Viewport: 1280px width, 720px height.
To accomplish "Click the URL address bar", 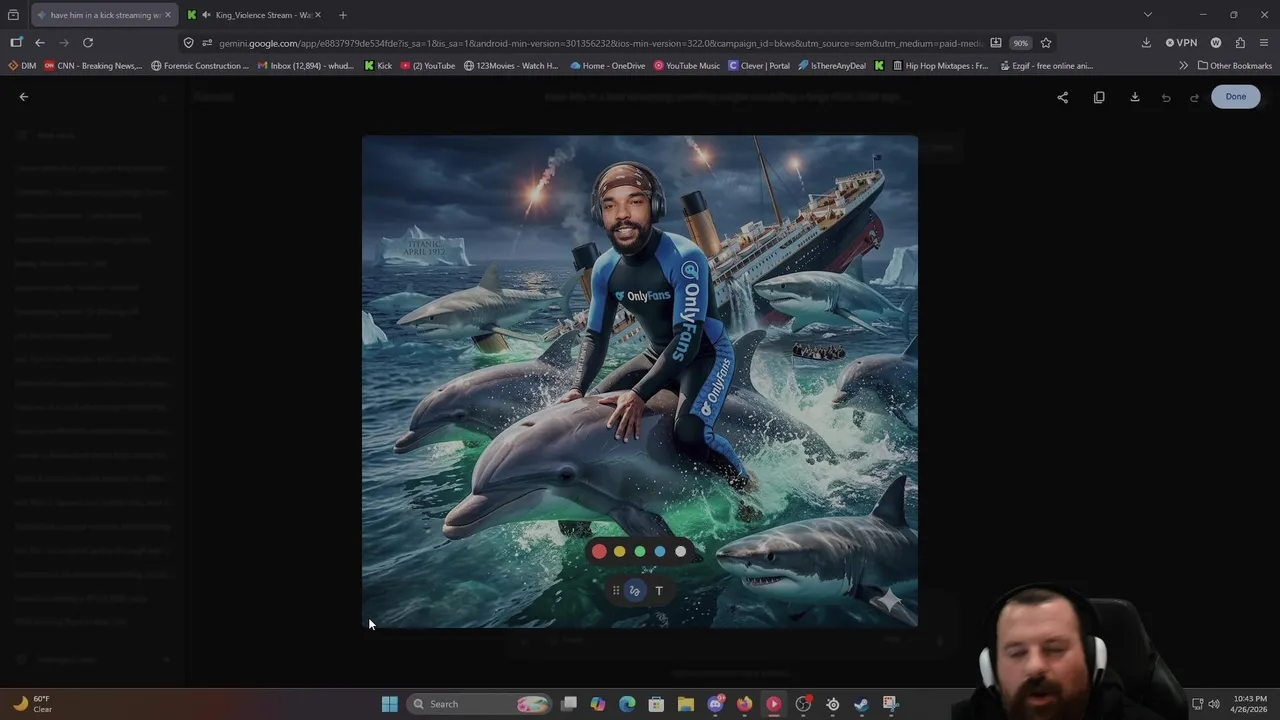I will (600, 43).
